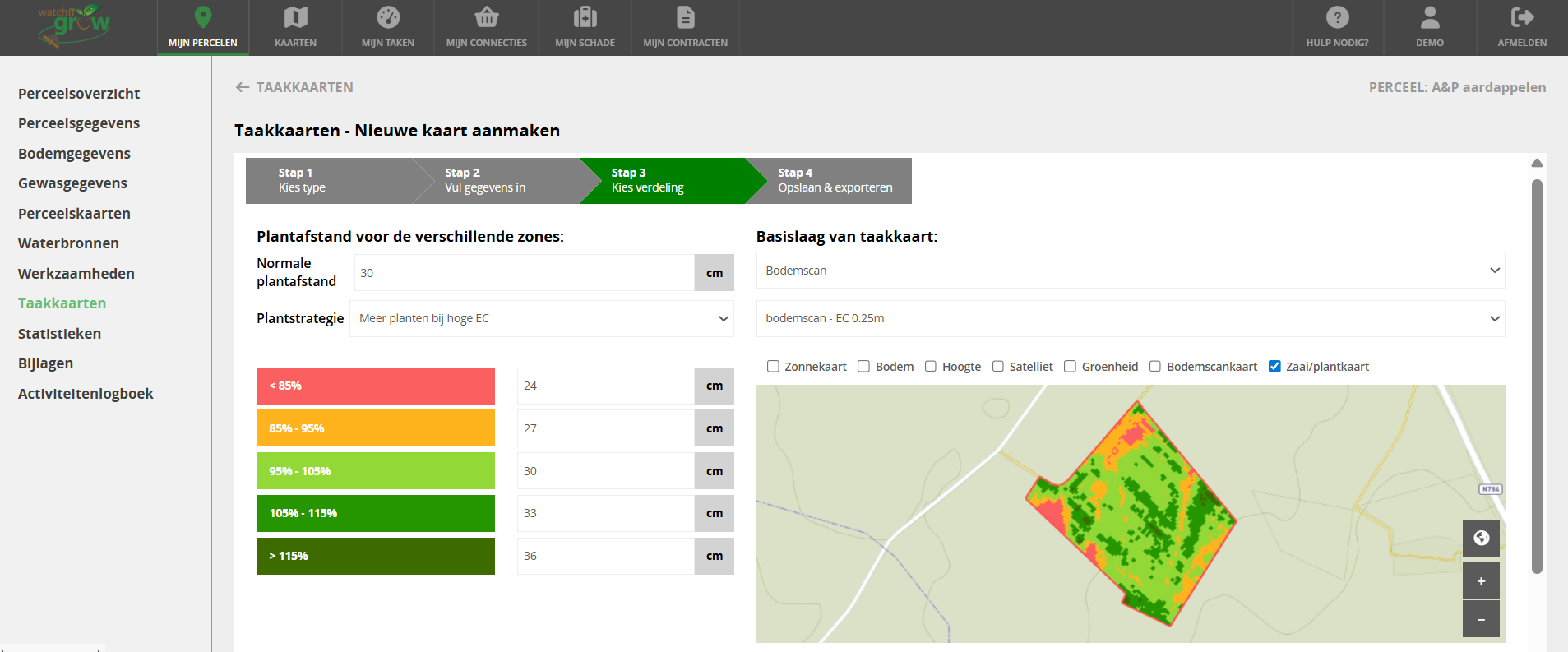Enable the Bodemscankaart checkbox
The height and width of the screenshot is (652, 1568).
tap(1154, 367)
